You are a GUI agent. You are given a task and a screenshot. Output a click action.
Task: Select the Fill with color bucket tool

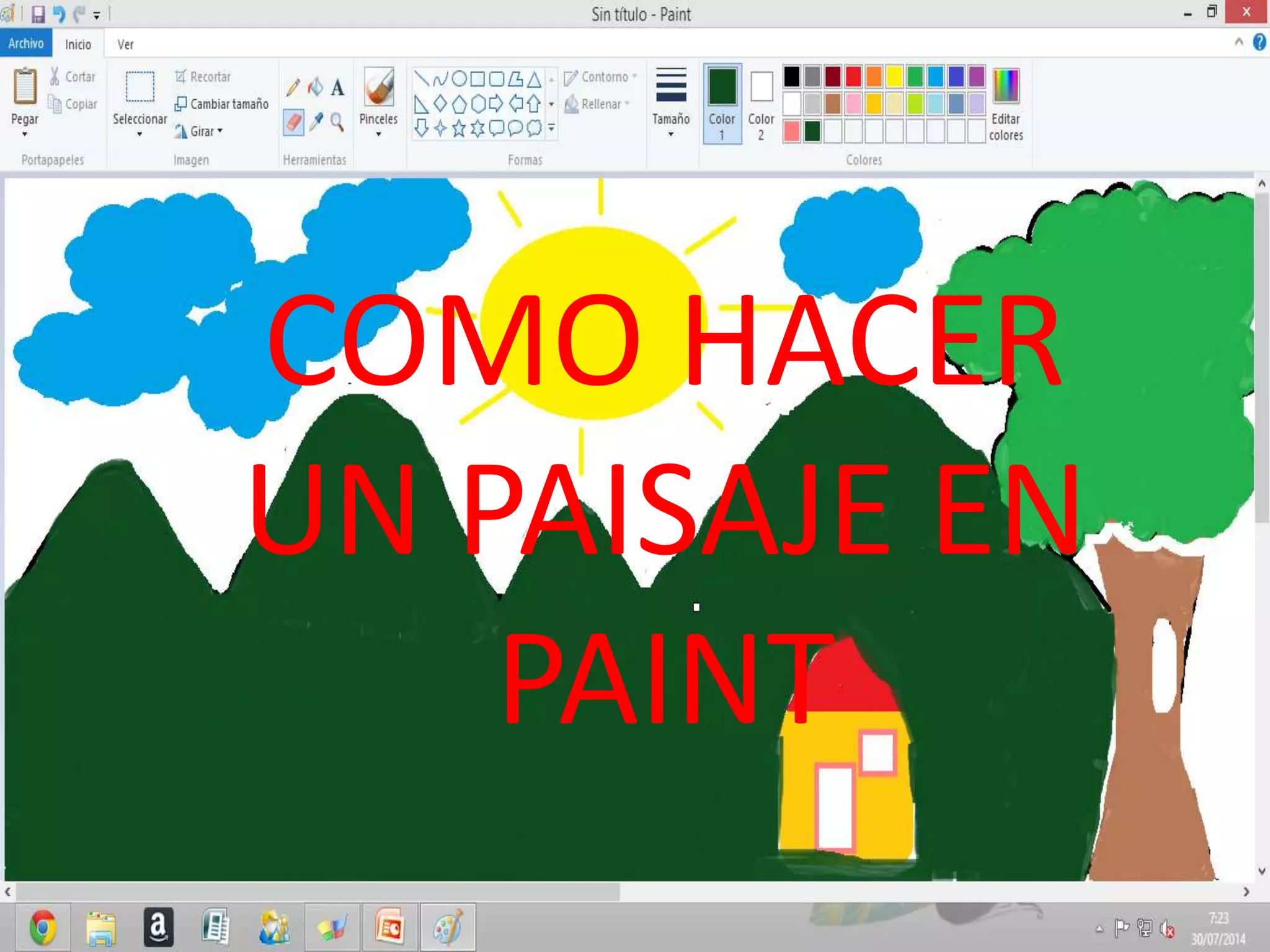(x=316, y=87)
